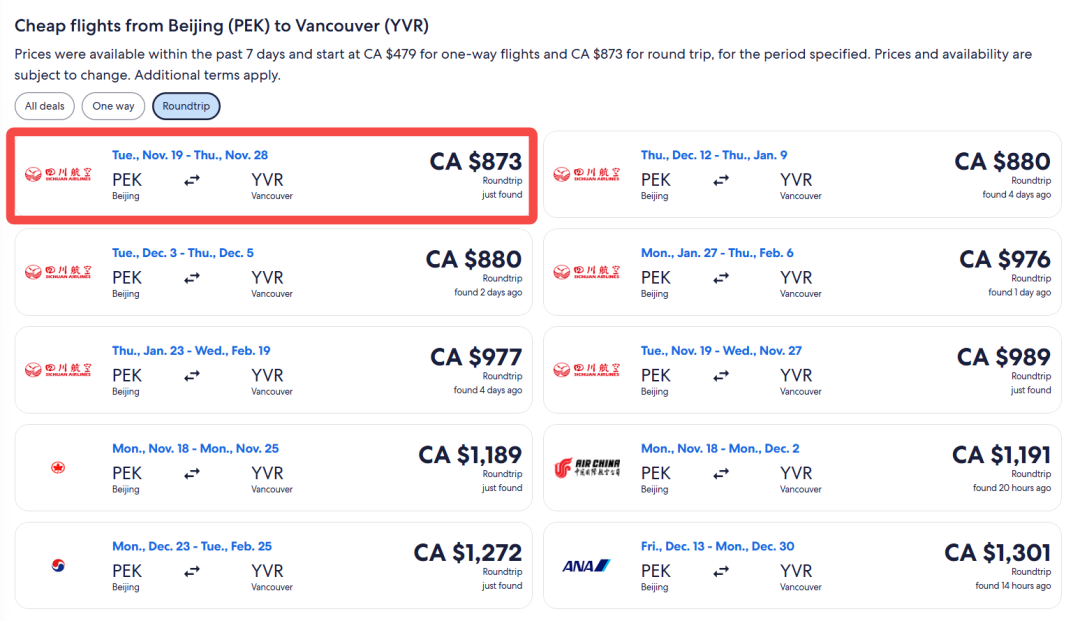This screenshot has height=621, width=1080.
Task: Click Air Canada maple leaf logo on CA $1,189 deal
Action: [58, 468]
